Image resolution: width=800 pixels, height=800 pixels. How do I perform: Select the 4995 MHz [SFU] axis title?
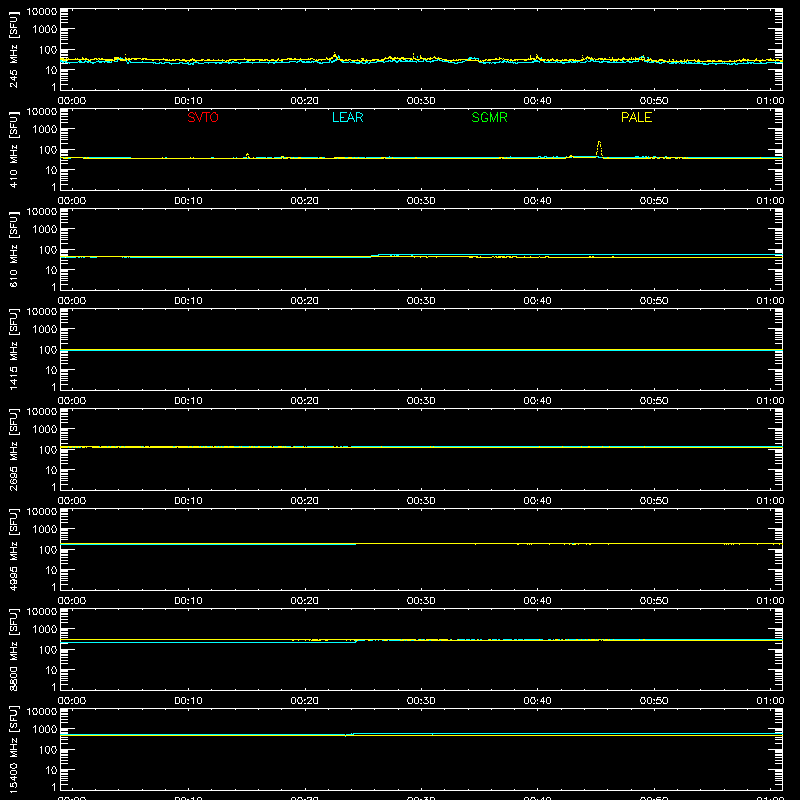click(13, 549)
